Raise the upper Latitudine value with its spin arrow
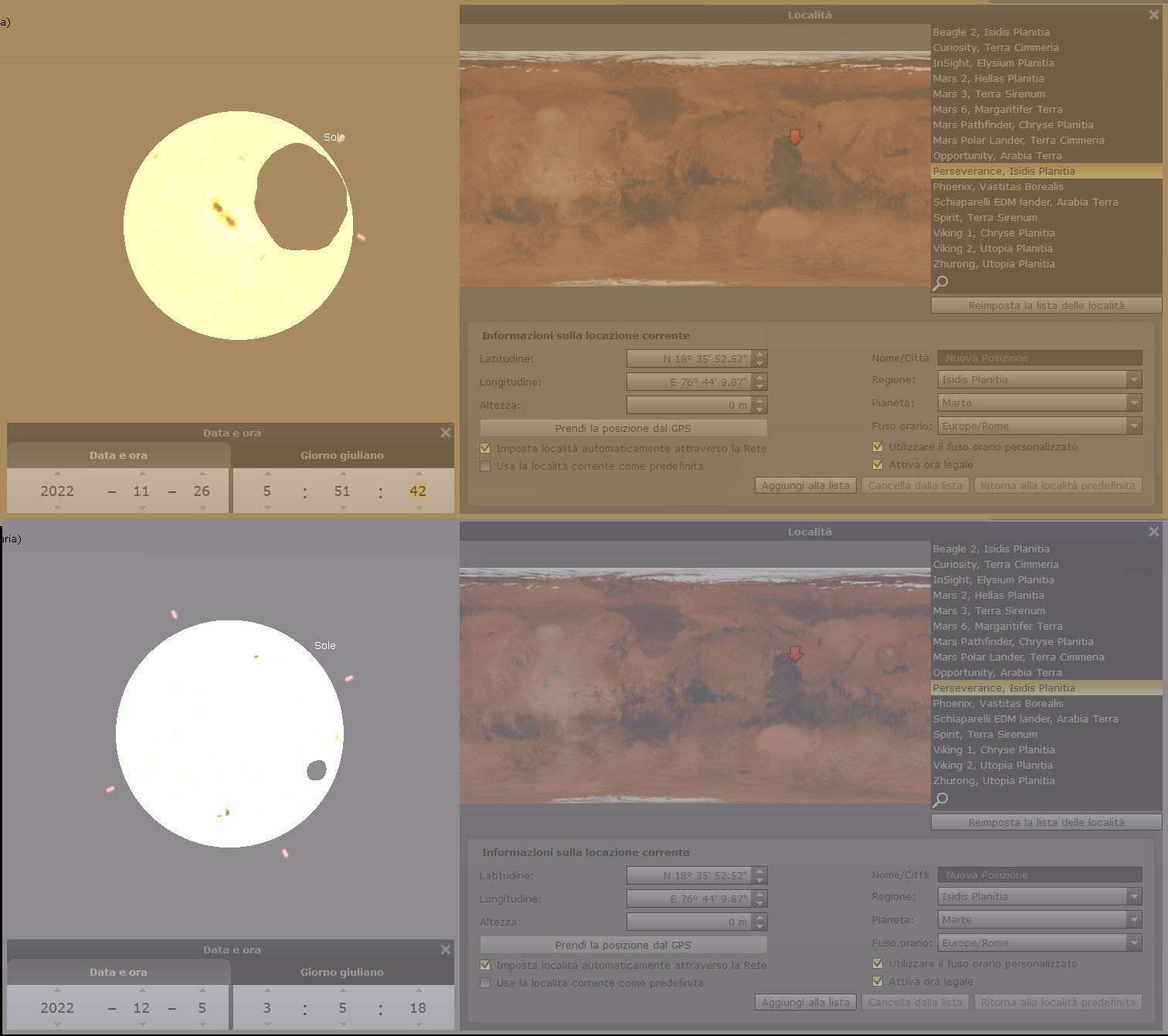Viewport: 1168px width, 1036px height. (760, 355)
